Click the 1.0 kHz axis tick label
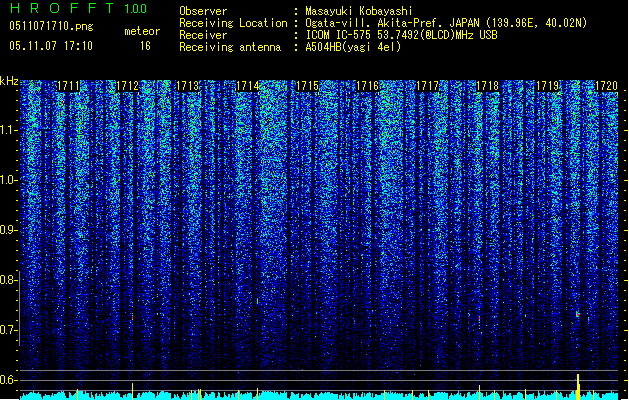This screenshot has width=629, height=400. (8, 180)
